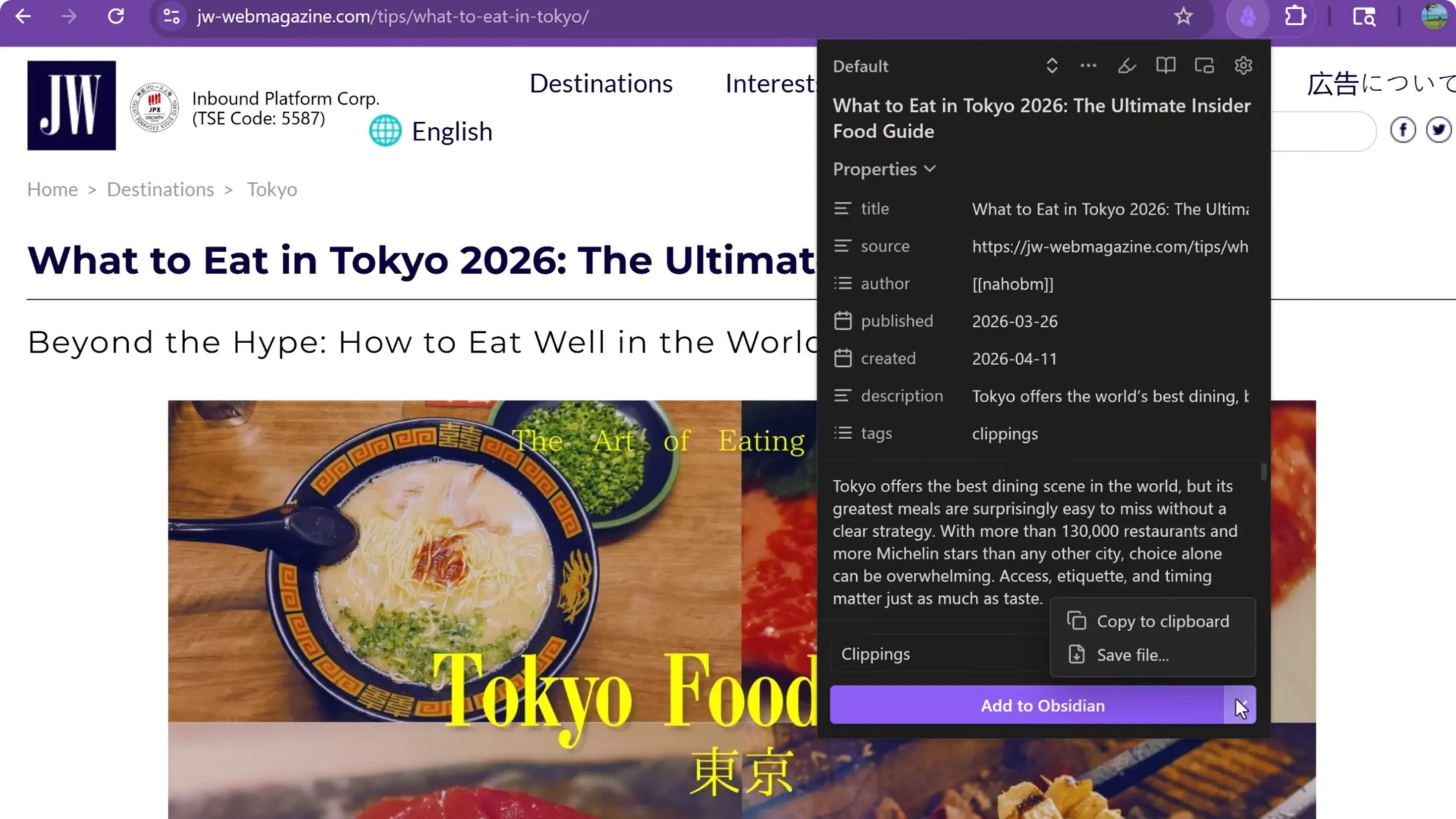Open clipper in embedded side window icon
The image size is (1456, 819).
[x=1204, y=66]
